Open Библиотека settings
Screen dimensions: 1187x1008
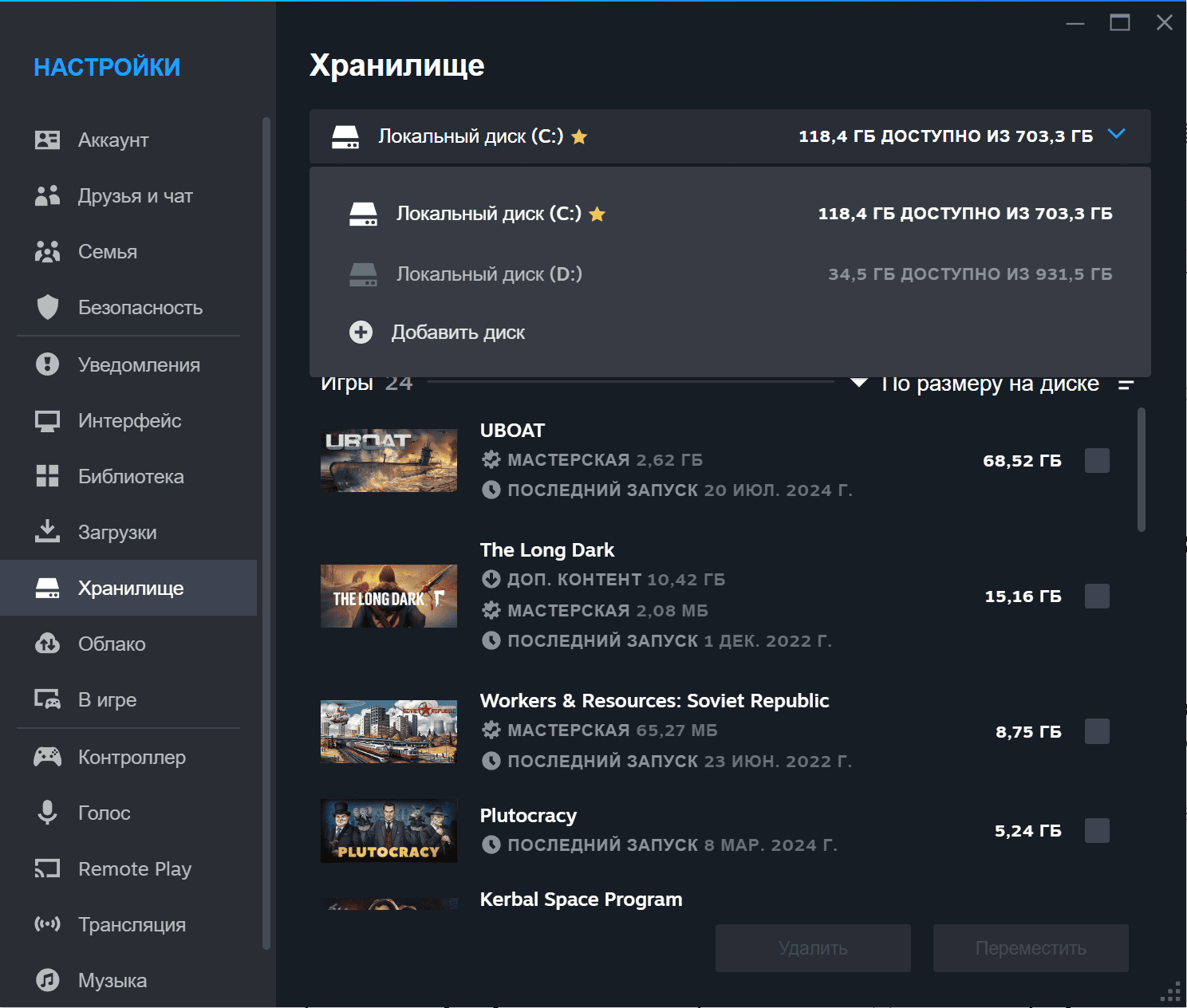click(x=128, y=477)
